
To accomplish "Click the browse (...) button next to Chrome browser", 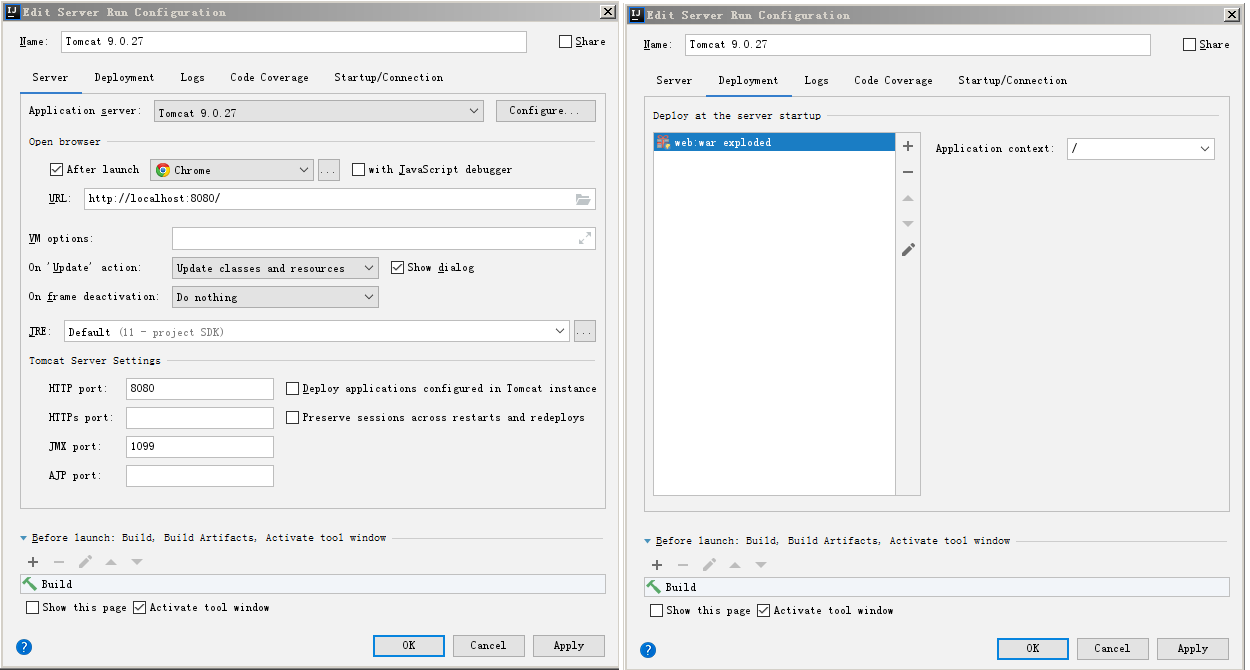I will click(329, 170).
